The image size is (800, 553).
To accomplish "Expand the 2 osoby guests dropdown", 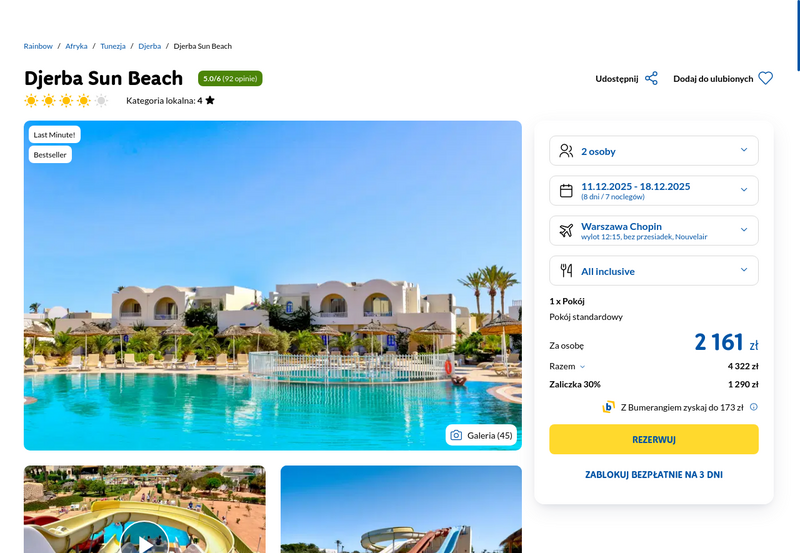I will pos(654,151).
